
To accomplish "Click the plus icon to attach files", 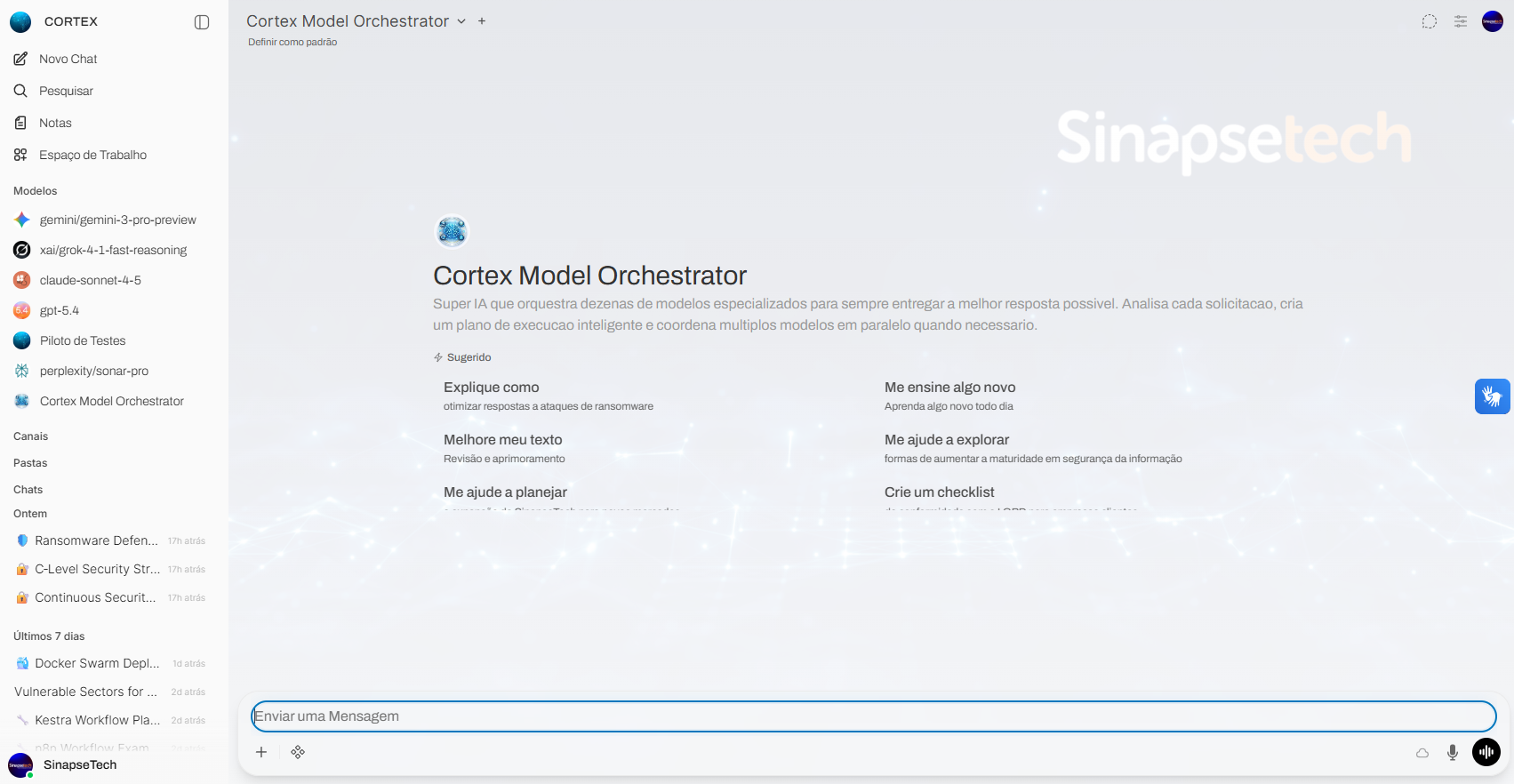I will tap(261, 752).
